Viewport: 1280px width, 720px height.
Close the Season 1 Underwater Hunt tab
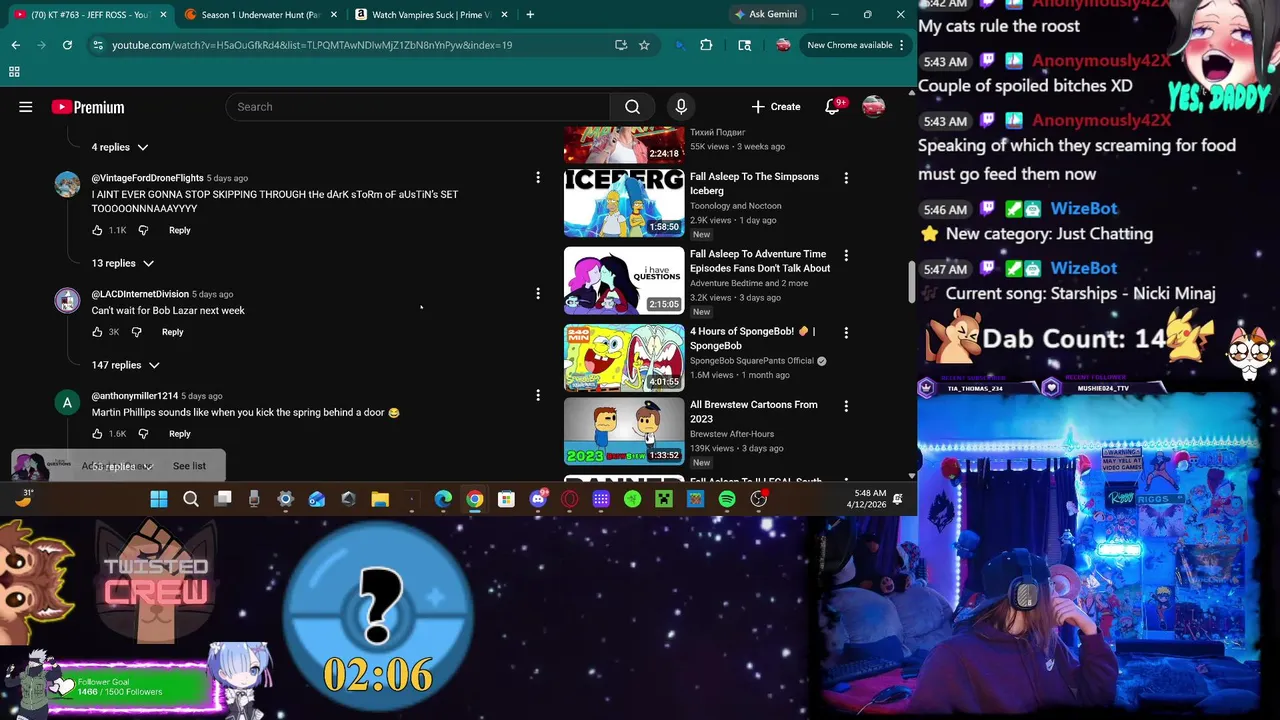334,15
